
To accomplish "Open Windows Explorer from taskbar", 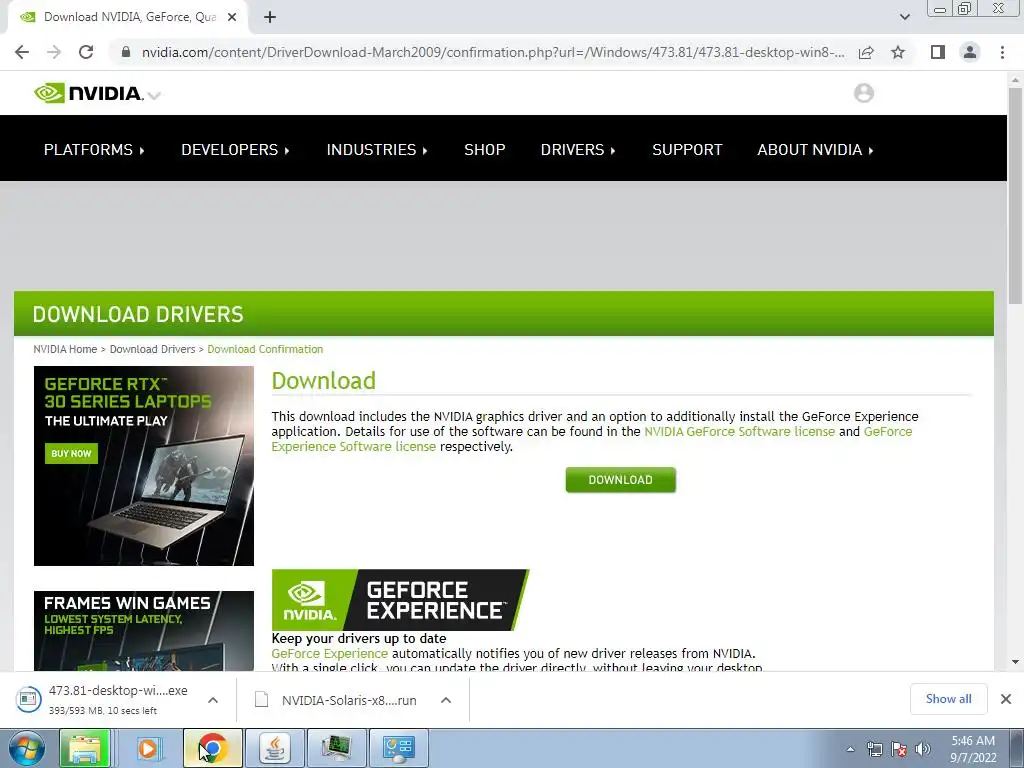I will (x=84, y=748).
